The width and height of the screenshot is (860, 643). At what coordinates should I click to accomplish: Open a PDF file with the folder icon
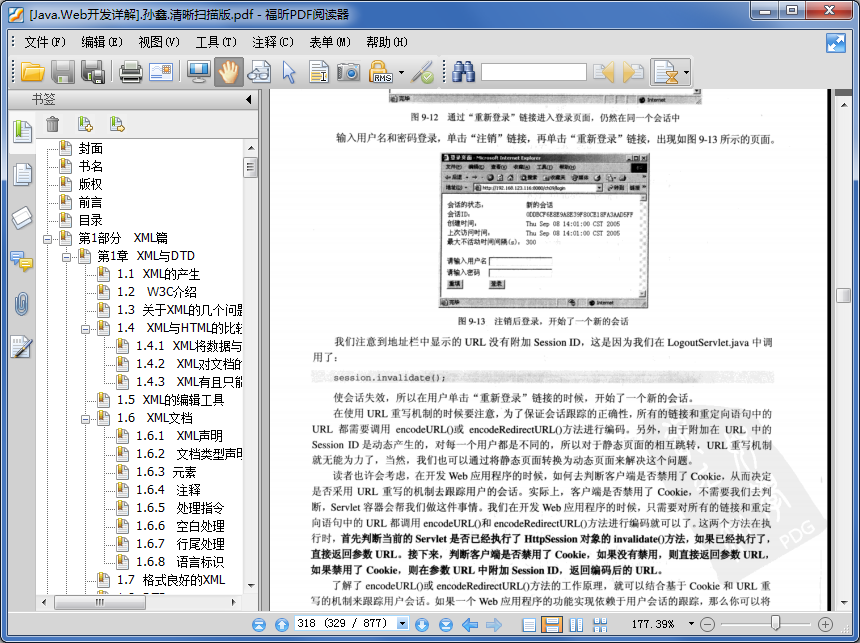pyautogui.click(x=30, y=72)
